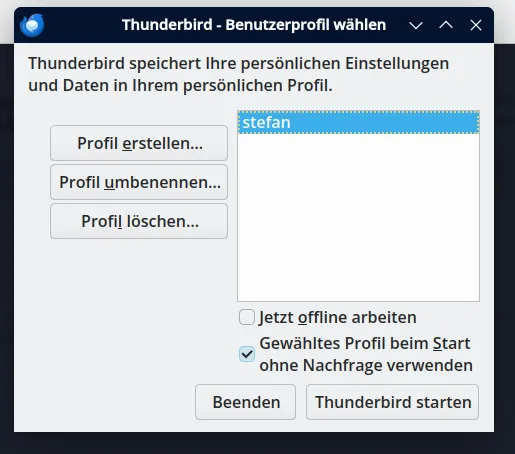Click Beenden to quit
The width and height of the screenshot is (515, 454).
pyautogui.click(x=245, y=402)
